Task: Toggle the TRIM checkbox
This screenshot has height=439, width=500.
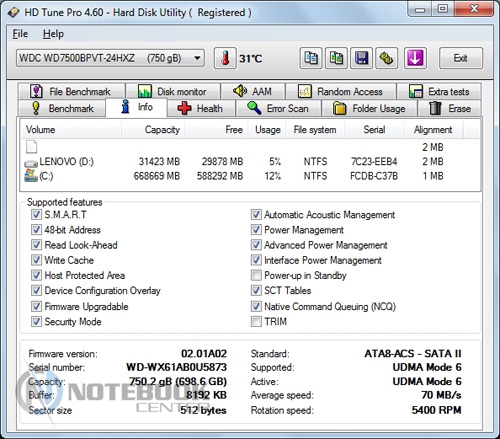Action: [256, 321]
